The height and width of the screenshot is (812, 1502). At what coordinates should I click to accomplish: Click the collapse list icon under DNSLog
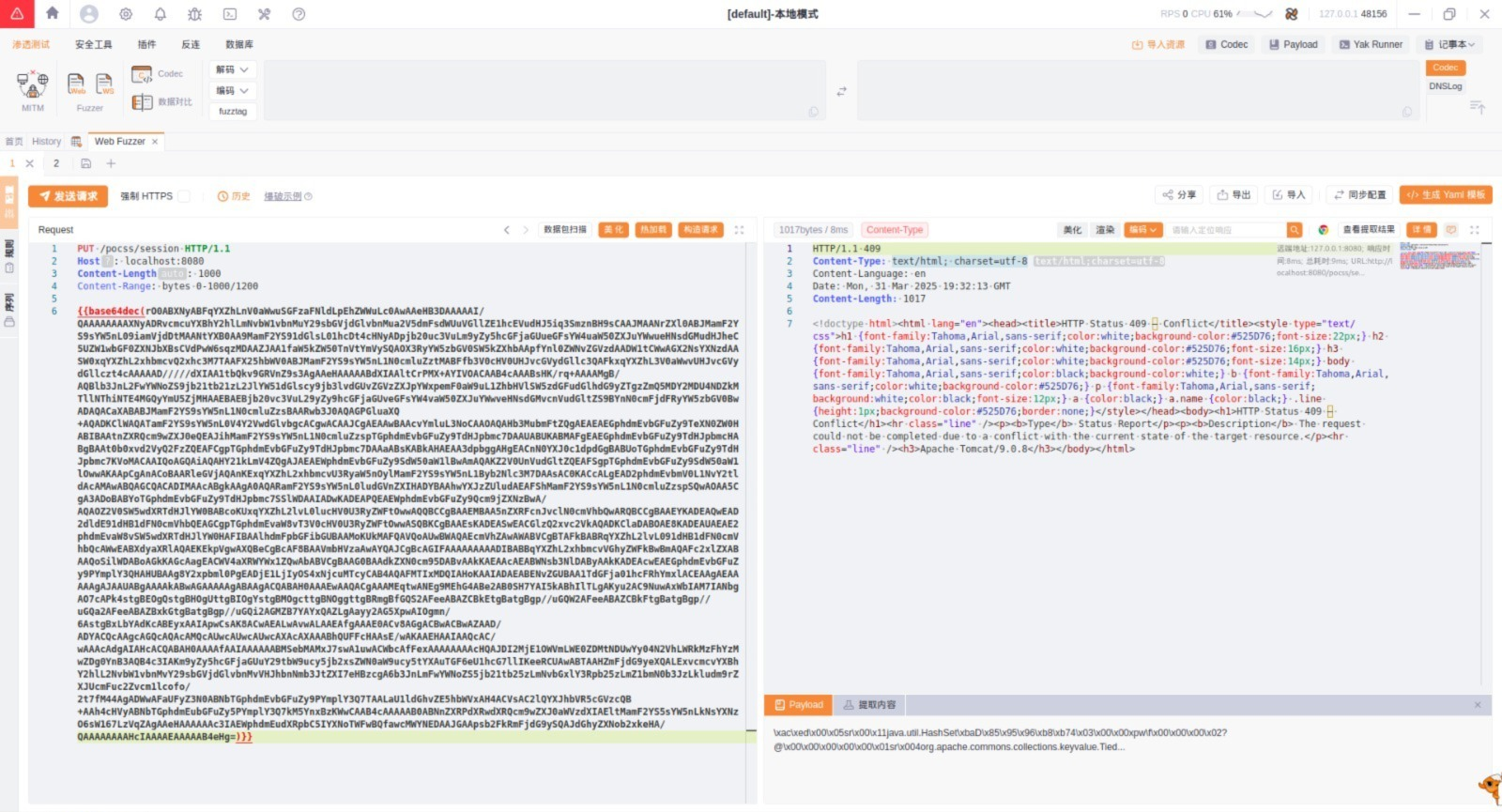point(1477,107)
